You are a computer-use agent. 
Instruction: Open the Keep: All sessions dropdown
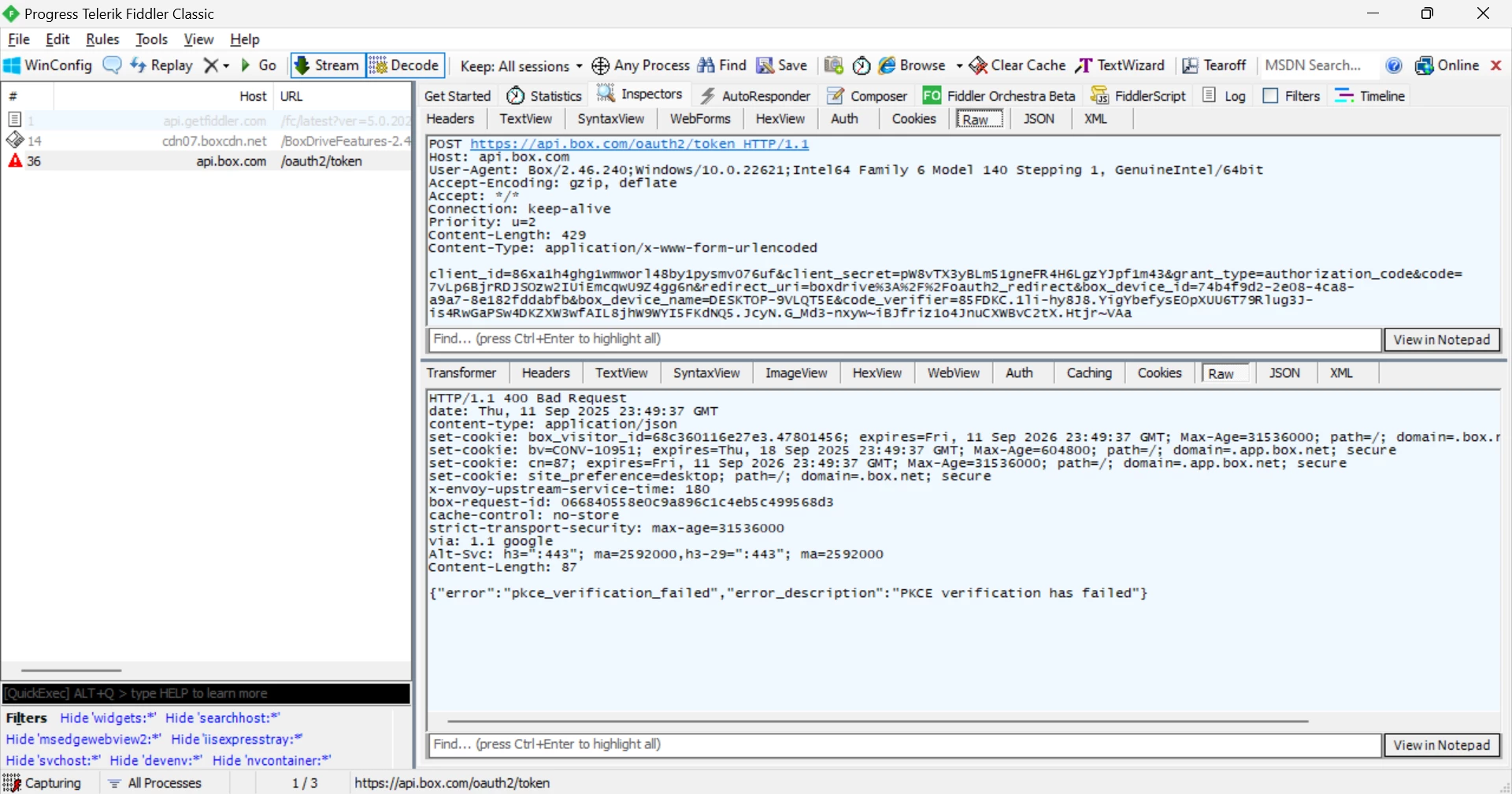(521, 66)
